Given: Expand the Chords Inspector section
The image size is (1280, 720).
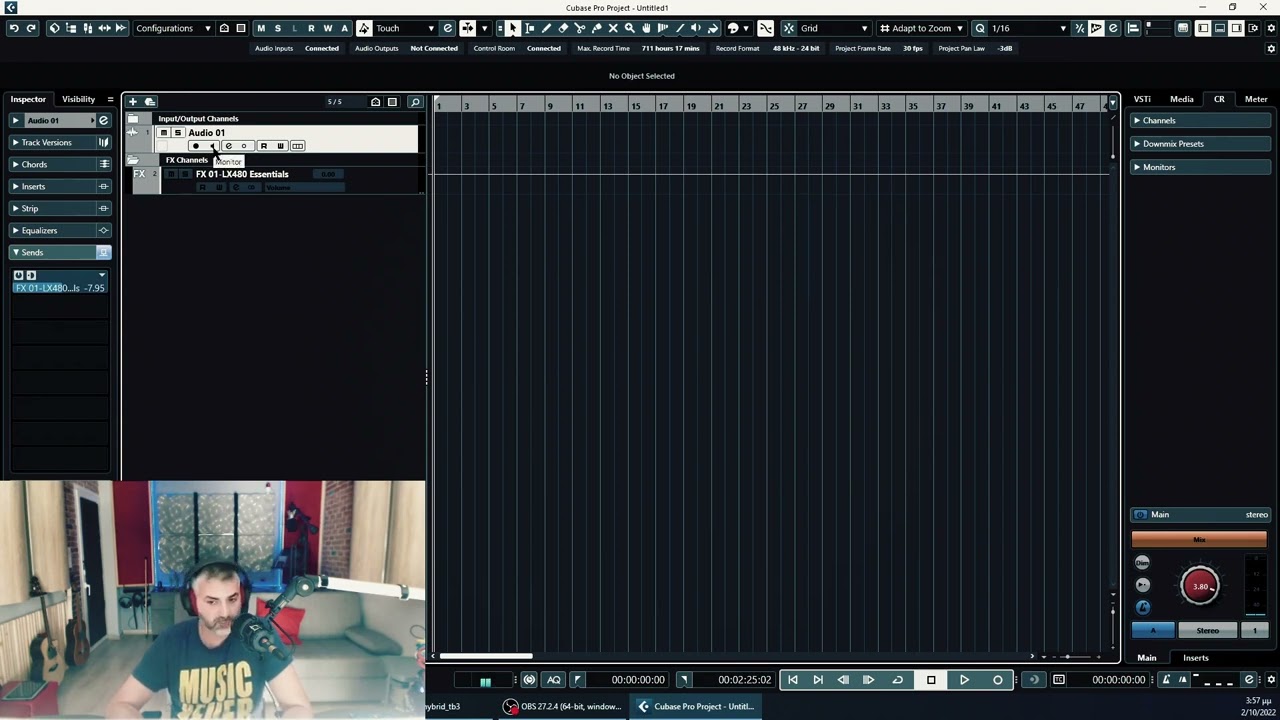Looking at the screenshot, I should (x=53, y=164).
